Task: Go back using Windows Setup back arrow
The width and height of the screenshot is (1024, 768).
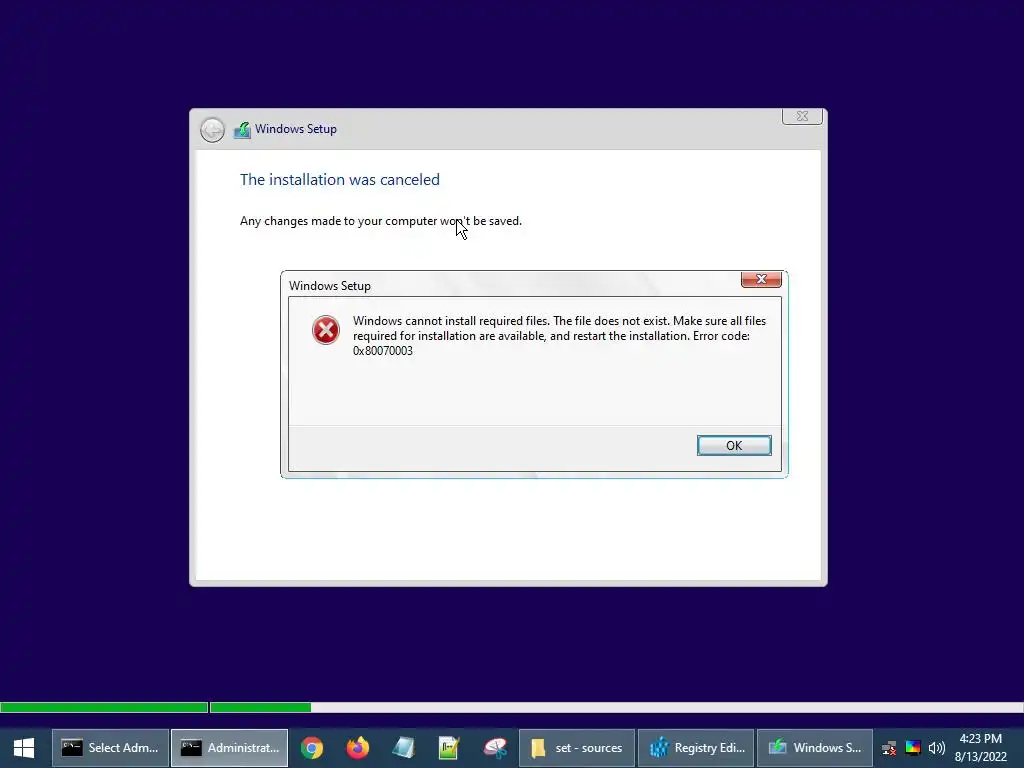Action: pyautogui.click(x=212, y=130)
